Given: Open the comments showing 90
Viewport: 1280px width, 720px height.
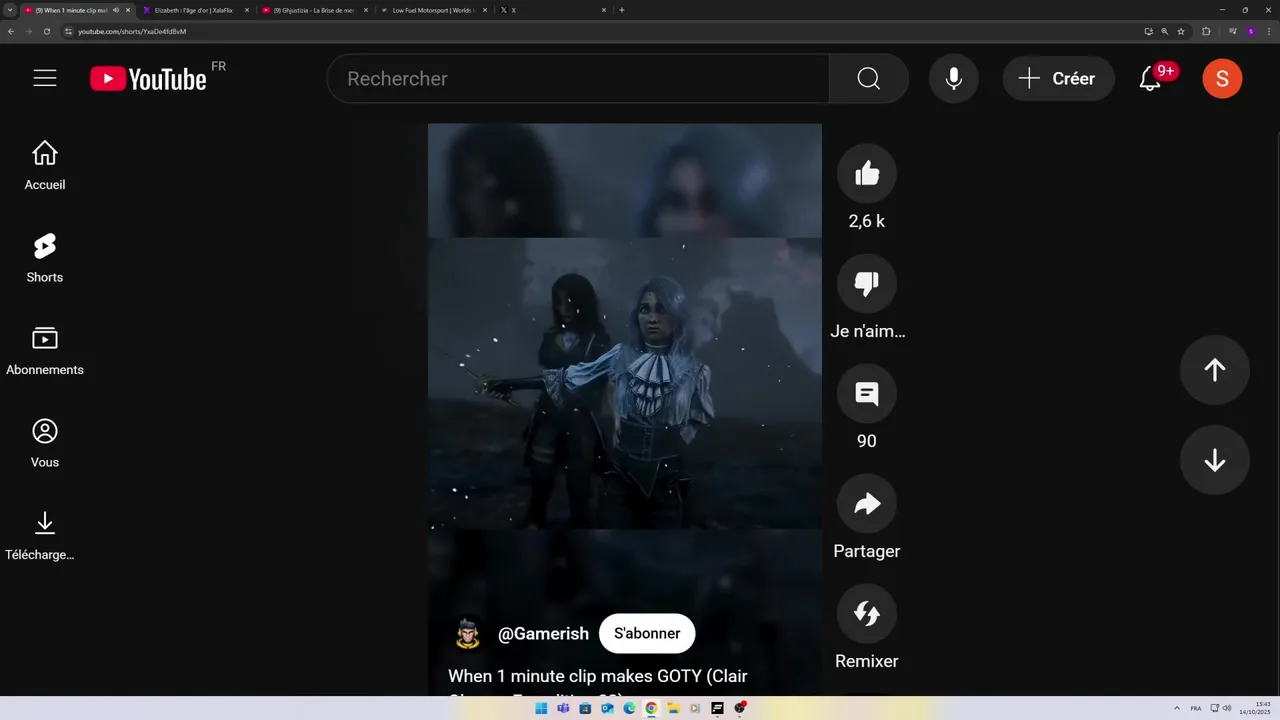Looking at the screenshot, I should coord(867,394).
